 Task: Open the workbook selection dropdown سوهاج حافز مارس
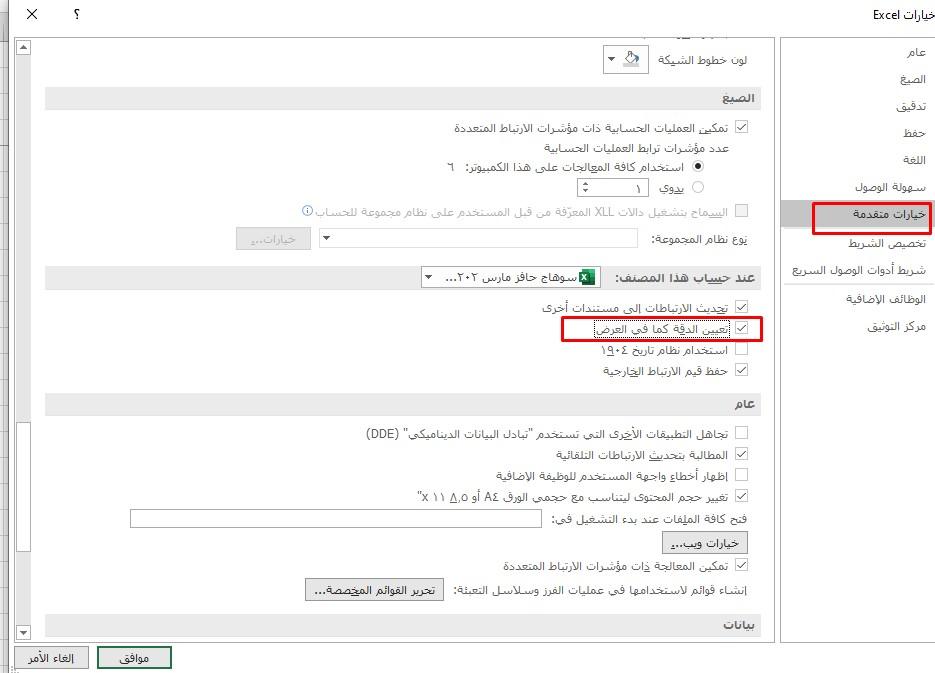coord(510,277)
